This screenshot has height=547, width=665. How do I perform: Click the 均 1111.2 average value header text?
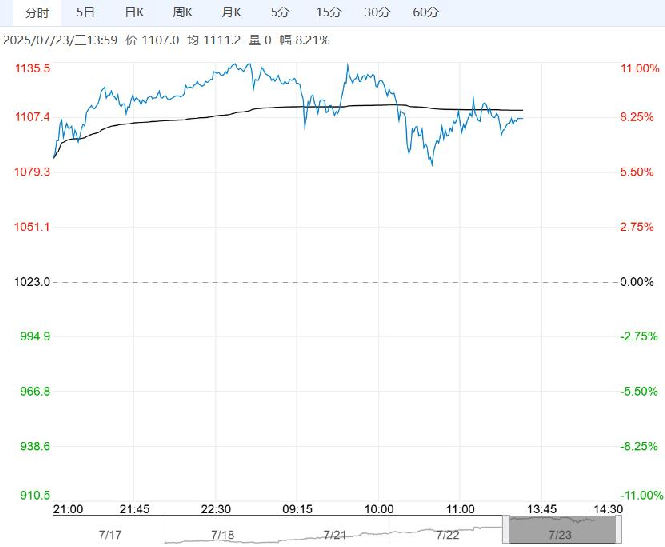click(x=214, y=40)
